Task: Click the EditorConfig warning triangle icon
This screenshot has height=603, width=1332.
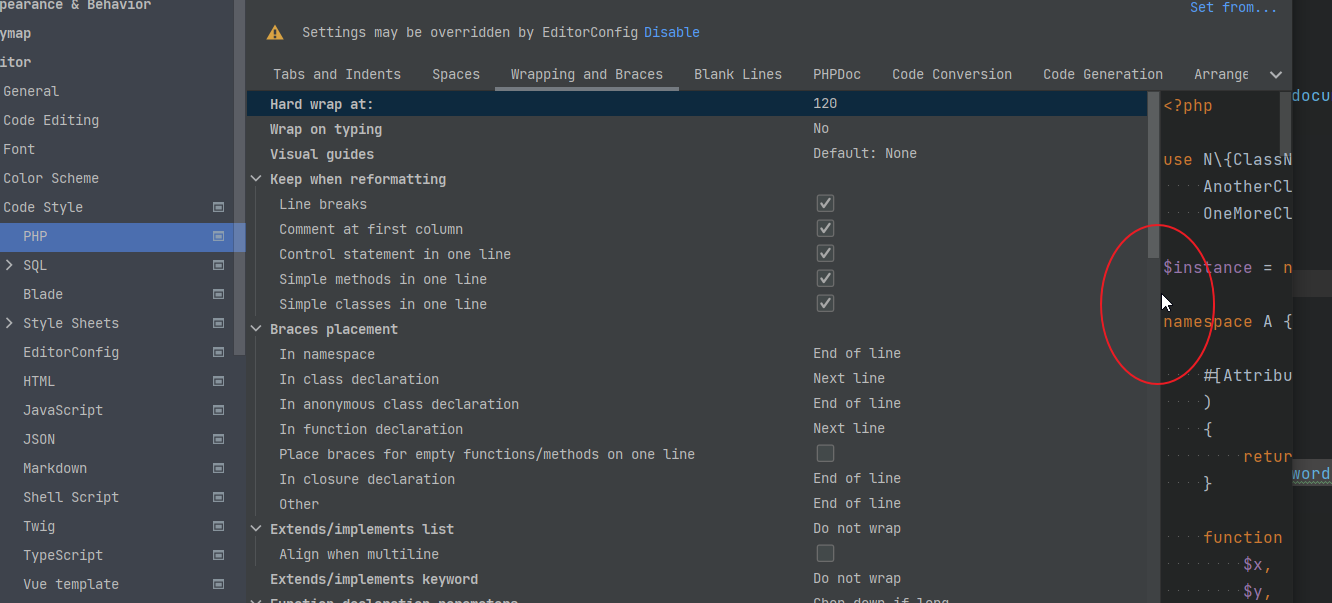Action: tap(275, 33)
